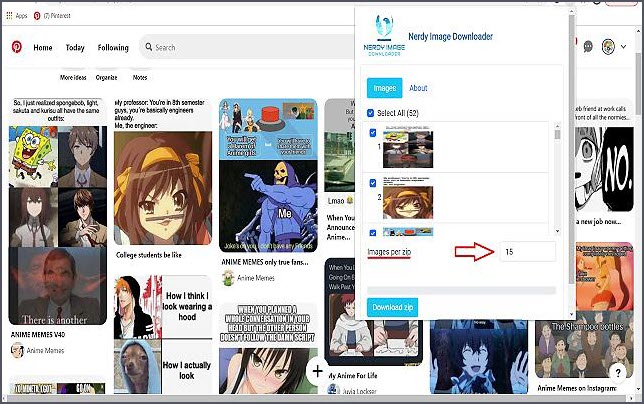Image resolution: width=644 pixels, height=404 pixels.
Task: Open the College students be like pin
Action: point(163,172)
